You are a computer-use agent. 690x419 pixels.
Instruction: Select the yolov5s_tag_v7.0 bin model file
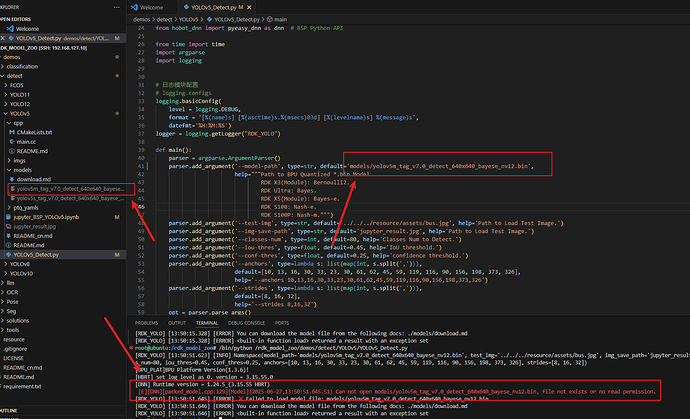(x=70, y=198)
